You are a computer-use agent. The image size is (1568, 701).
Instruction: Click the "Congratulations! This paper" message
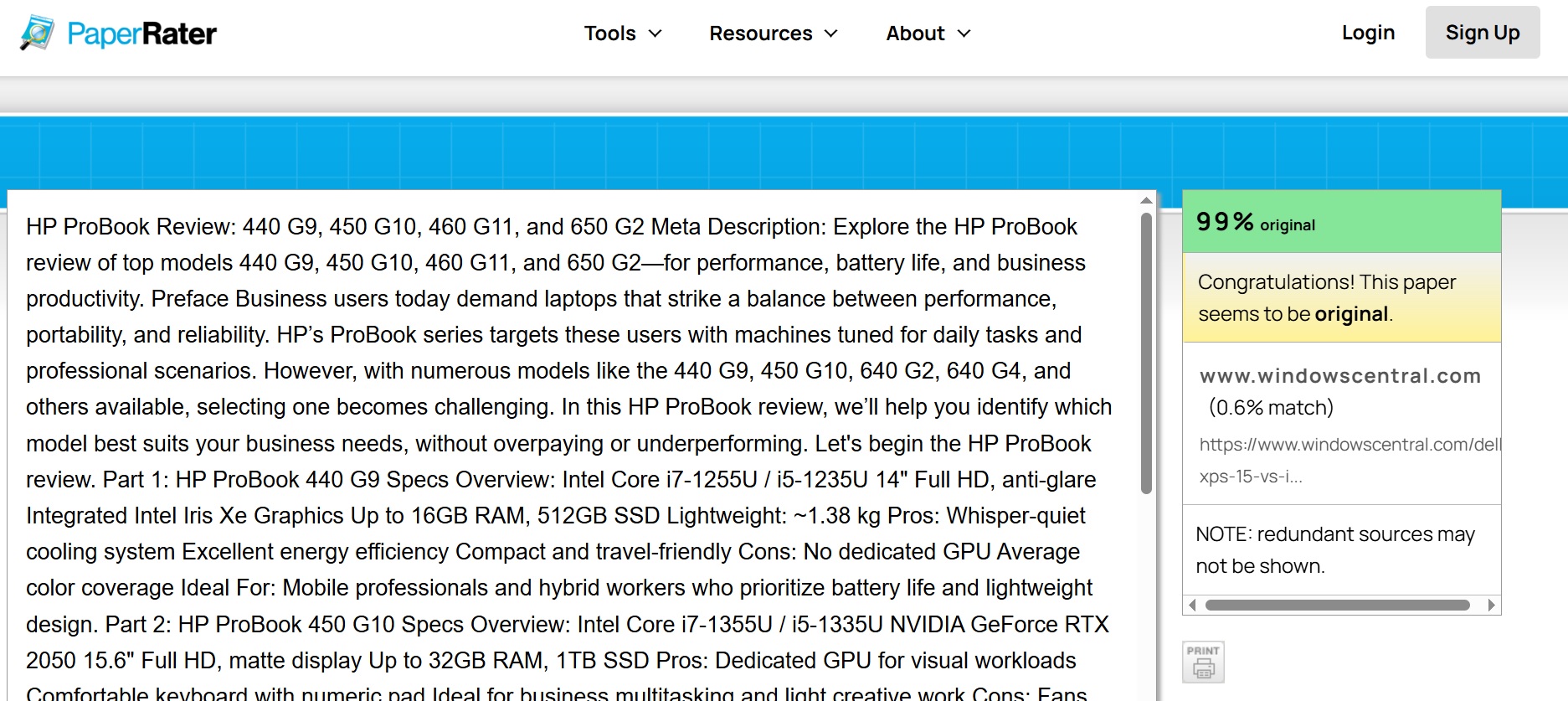coord(1327,282)
